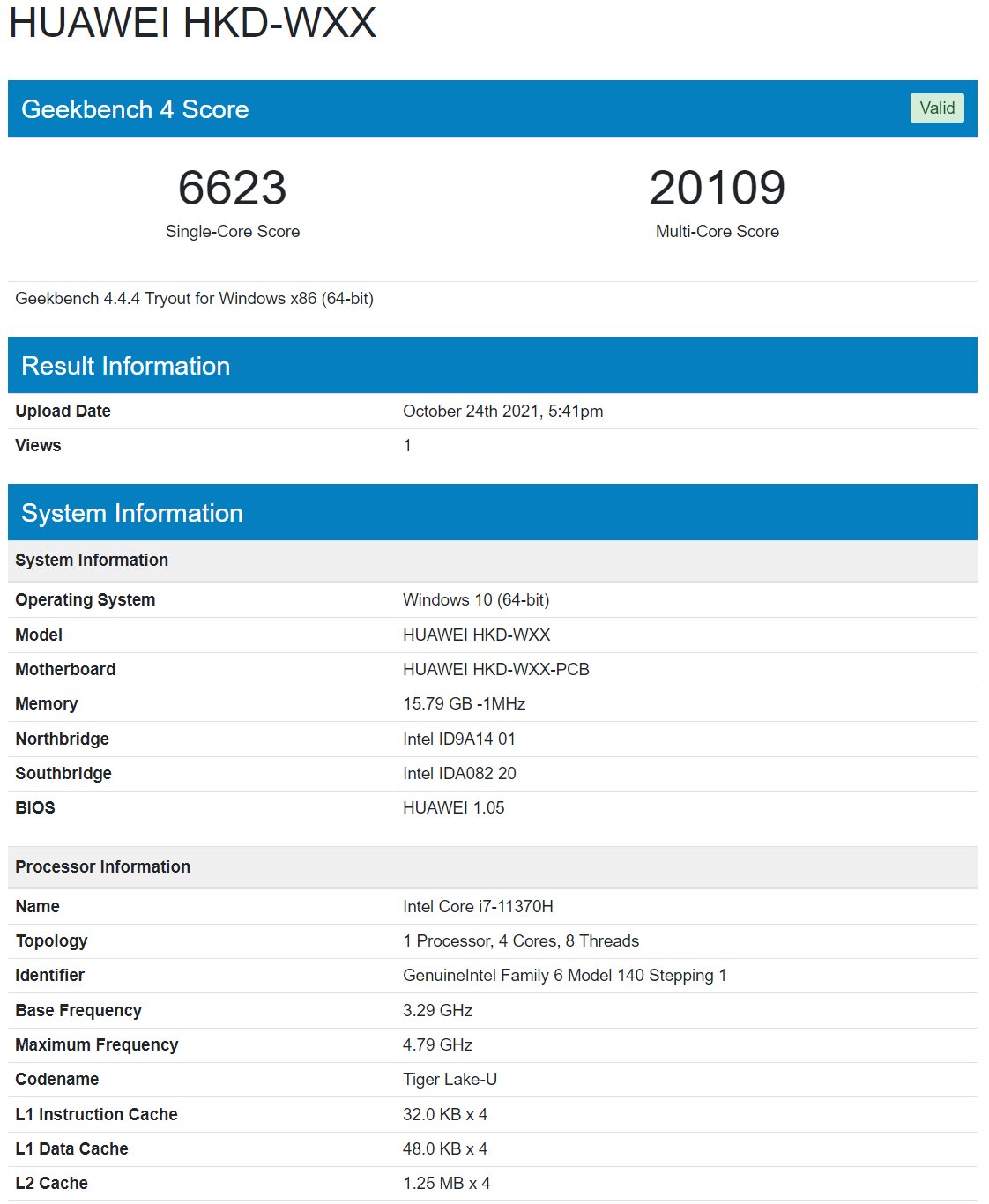
Task: Click the L1 Data Cache label
Action: click(x=72, y=1148)
